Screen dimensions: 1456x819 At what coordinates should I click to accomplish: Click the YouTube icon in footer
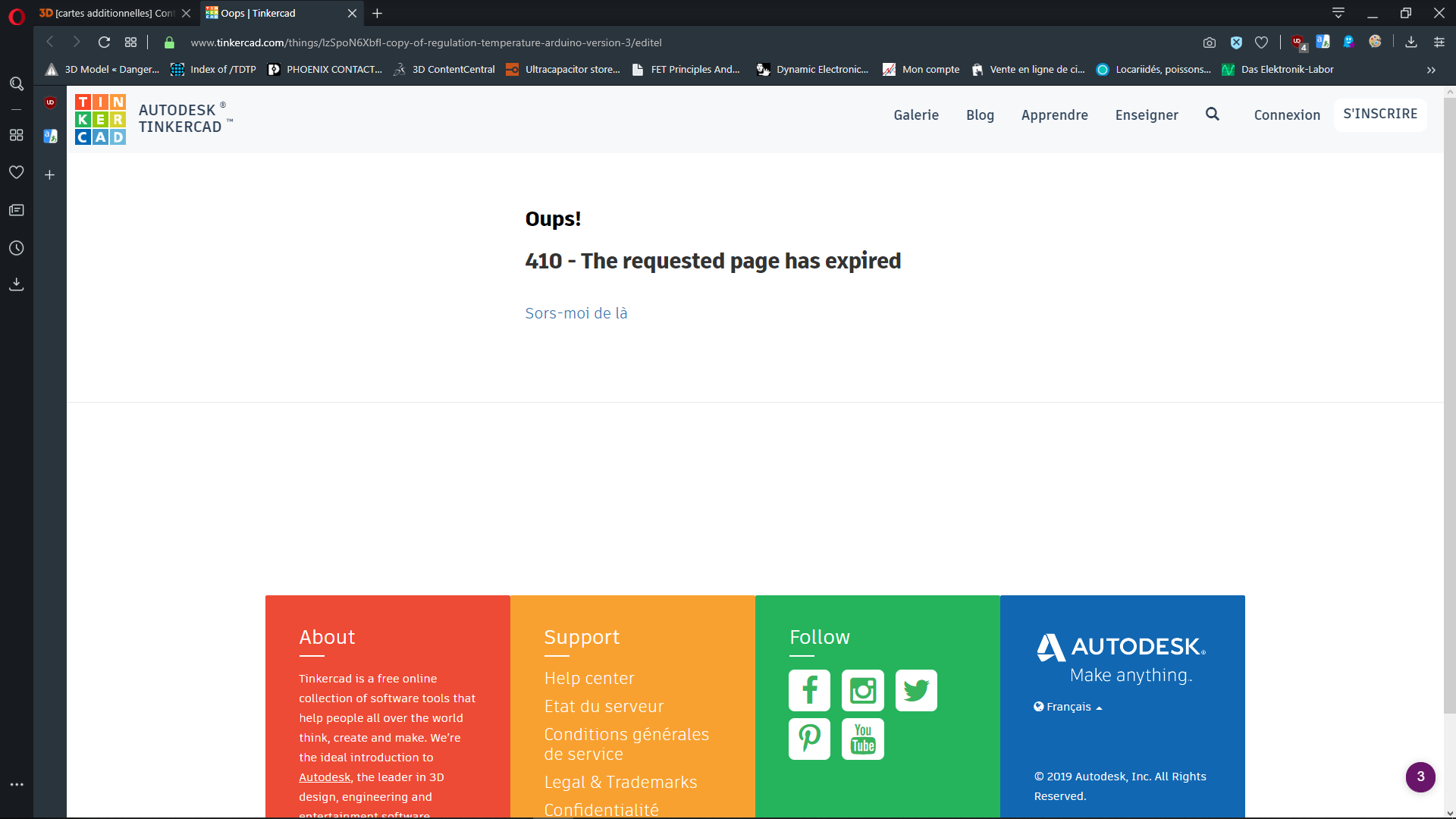click(x=862, y=739)
